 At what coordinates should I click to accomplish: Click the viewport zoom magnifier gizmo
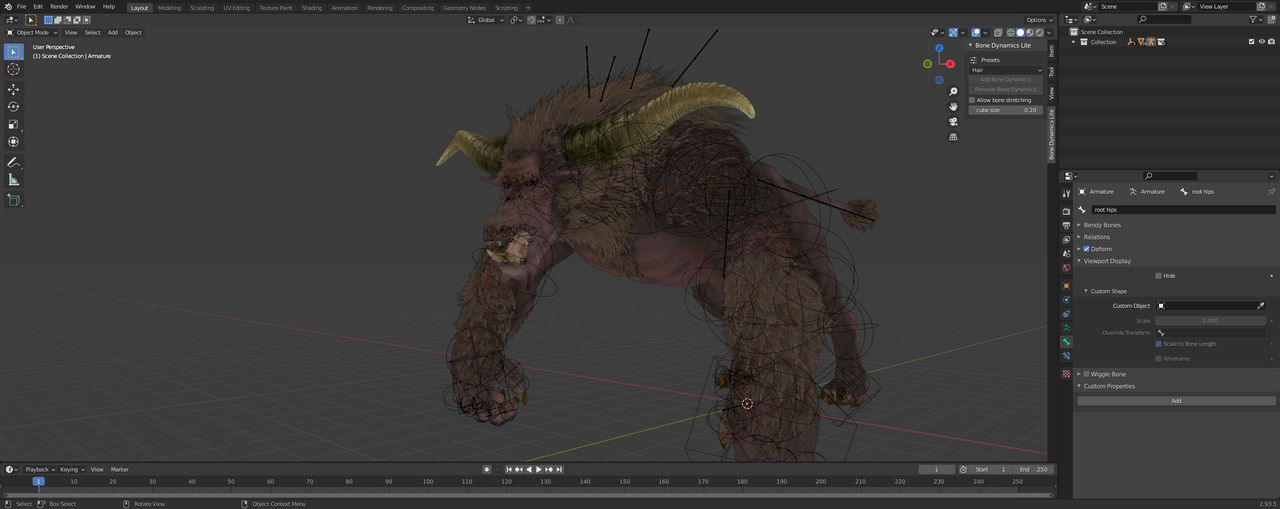pos(954,91)
